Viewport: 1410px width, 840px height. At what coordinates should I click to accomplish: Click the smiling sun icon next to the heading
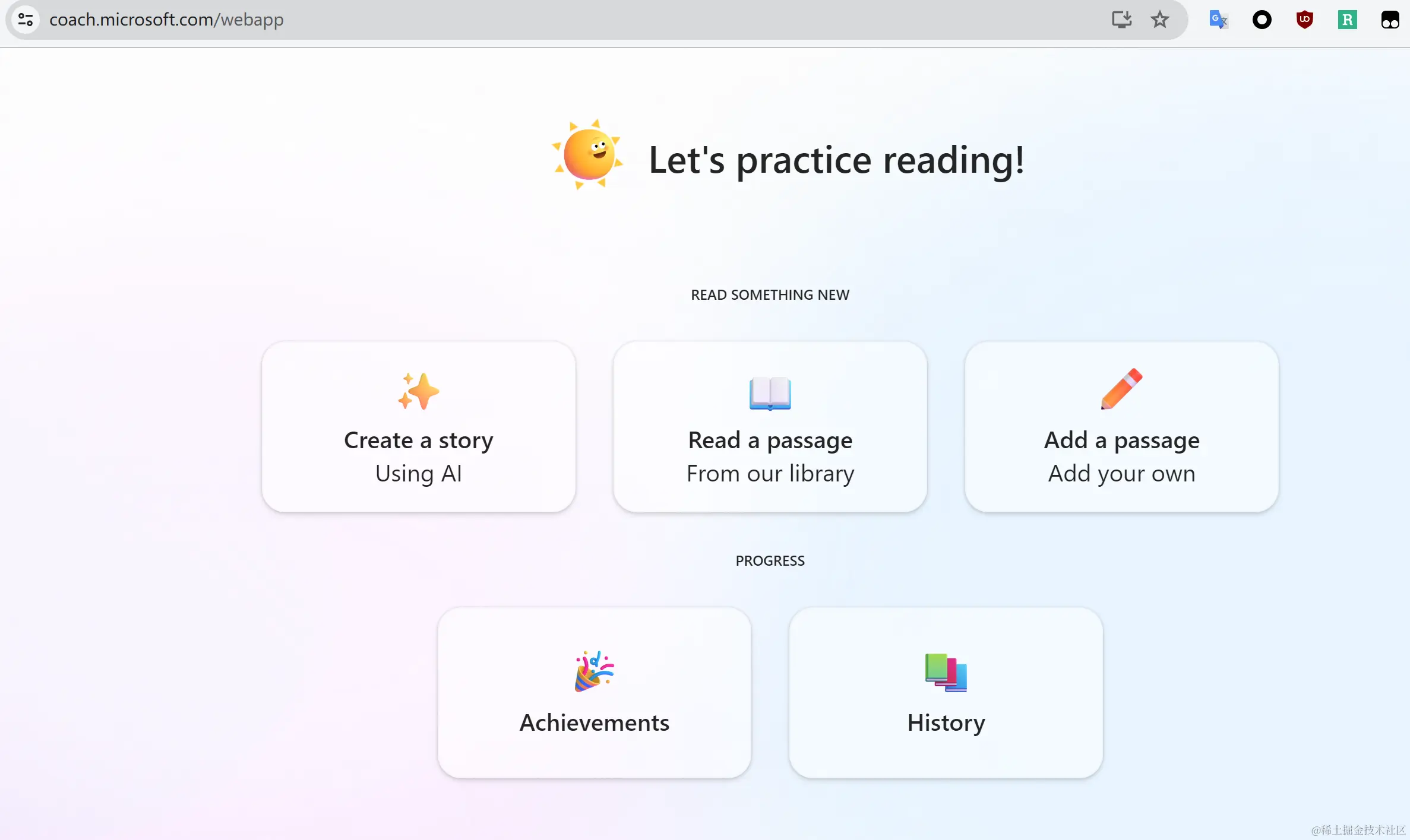(x=587, y=153)
